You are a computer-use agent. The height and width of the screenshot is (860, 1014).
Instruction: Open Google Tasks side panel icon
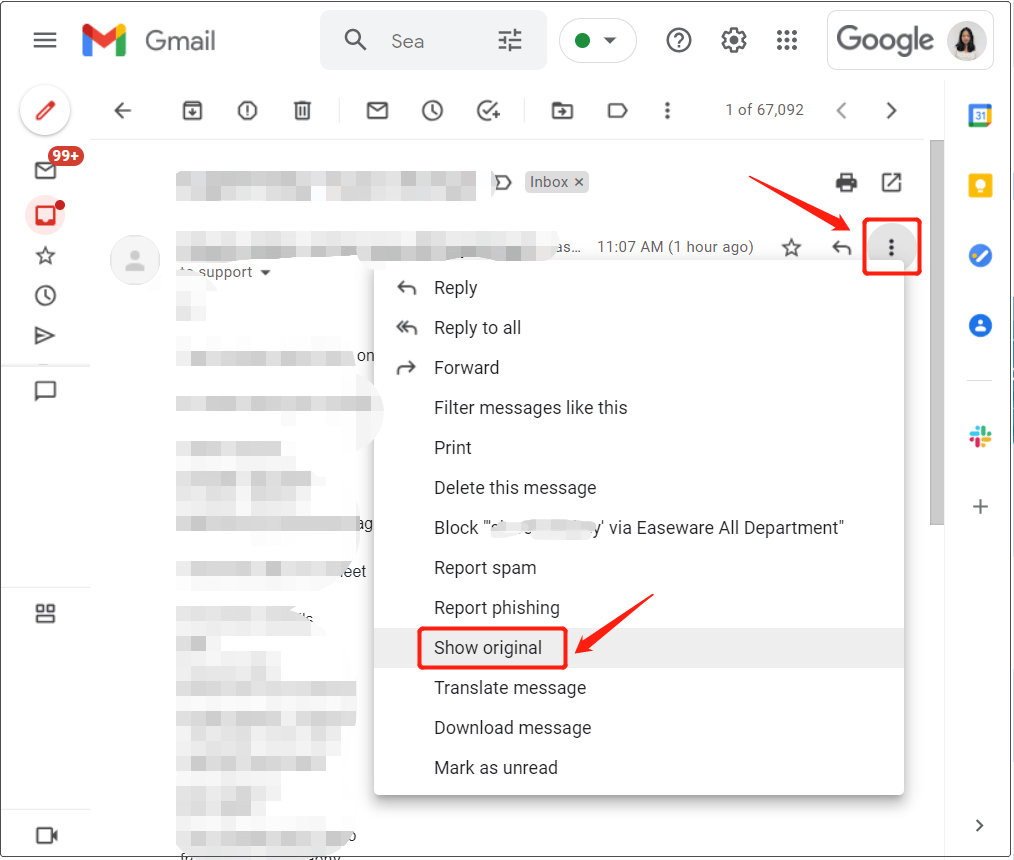point(980,255)
